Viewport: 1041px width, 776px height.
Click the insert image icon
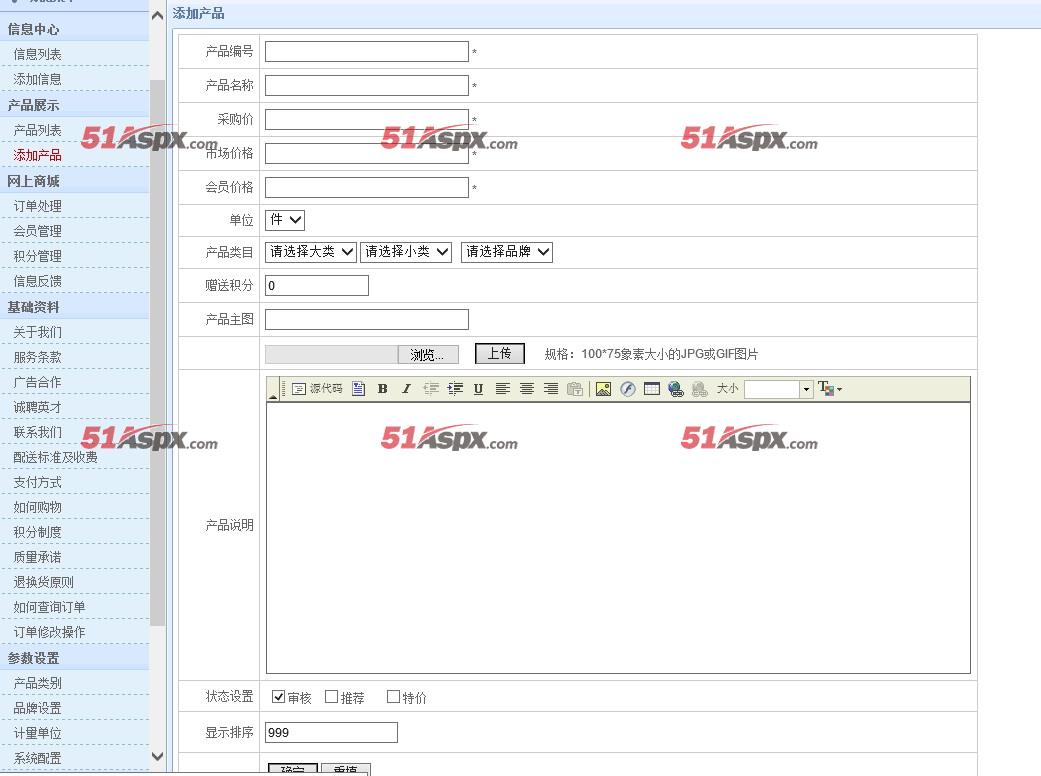[603, 389]
